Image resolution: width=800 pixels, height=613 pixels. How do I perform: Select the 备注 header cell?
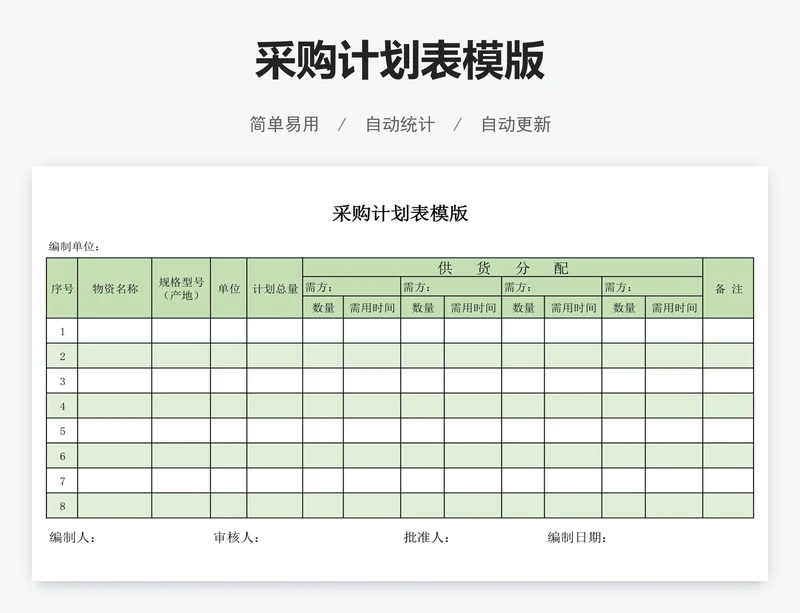click(x=728, y=288)
